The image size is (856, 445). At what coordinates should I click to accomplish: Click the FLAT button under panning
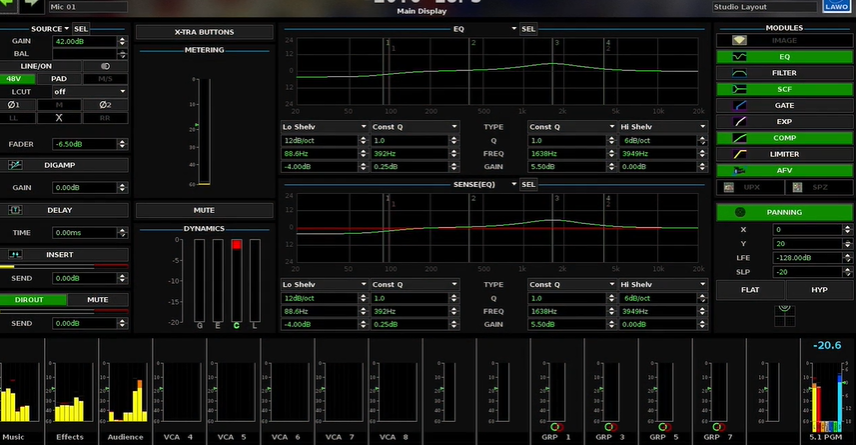point(749,290)
